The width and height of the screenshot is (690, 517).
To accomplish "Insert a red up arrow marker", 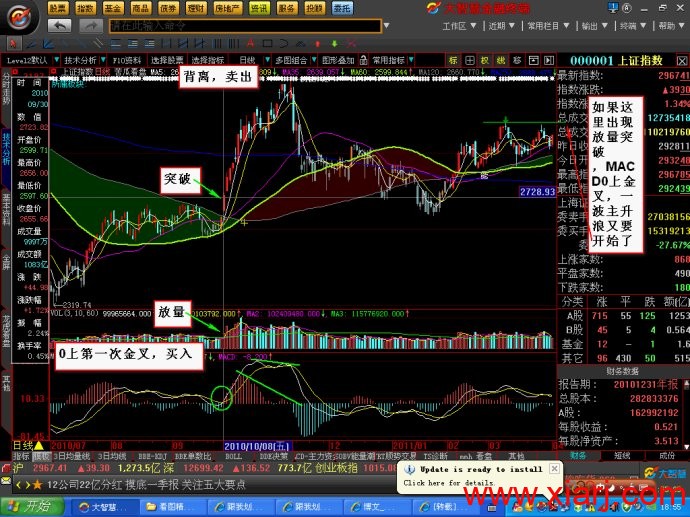I will click(318, 44).
